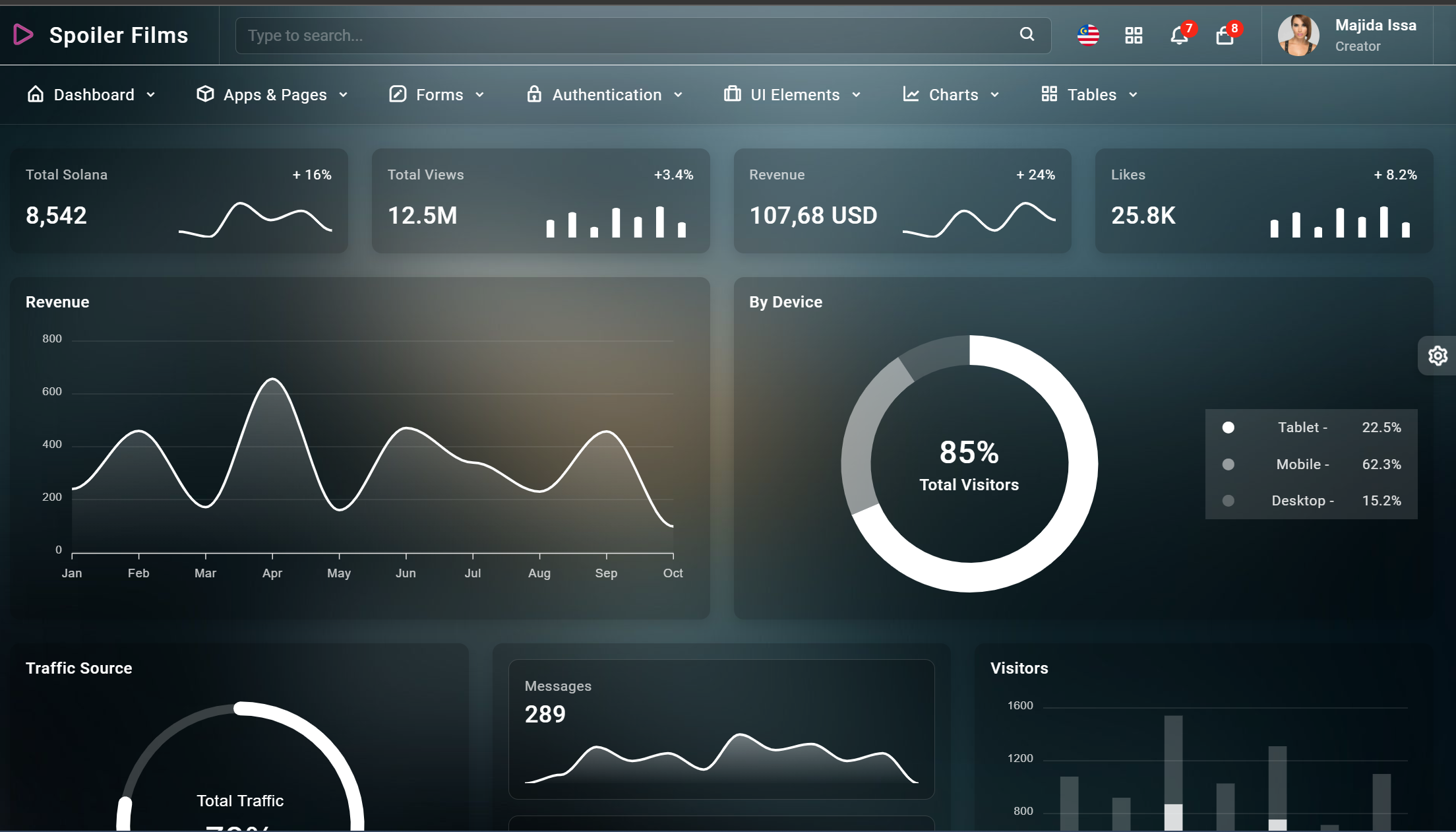Toggle the Tablet legend series
The height and width of the screenshot is (832, 1456).
(x=1303, y=428)
